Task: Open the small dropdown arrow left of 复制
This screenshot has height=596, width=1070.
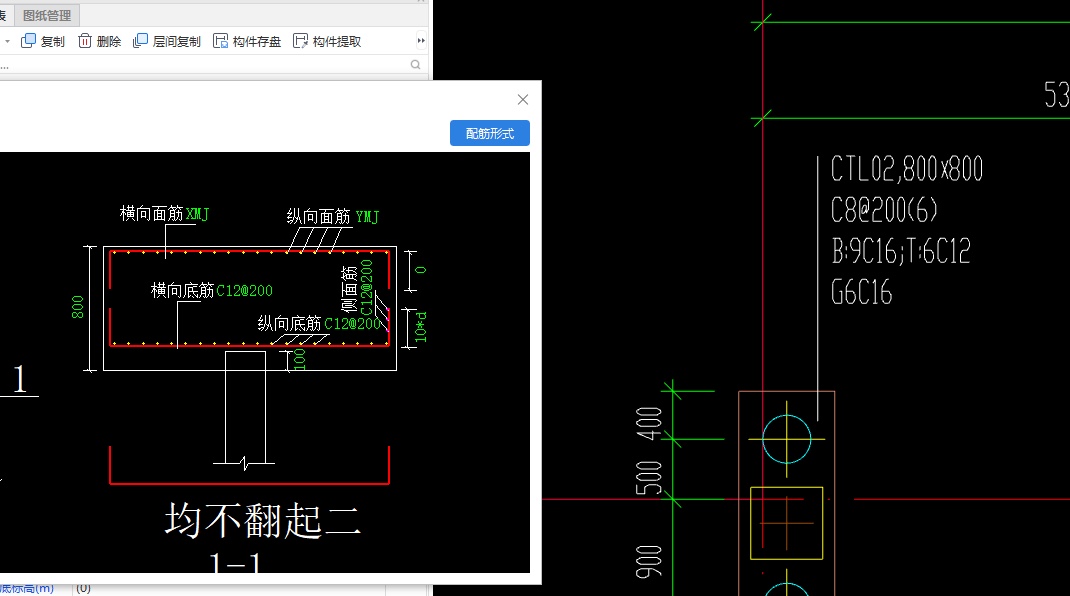Action: tap(8, 41)
